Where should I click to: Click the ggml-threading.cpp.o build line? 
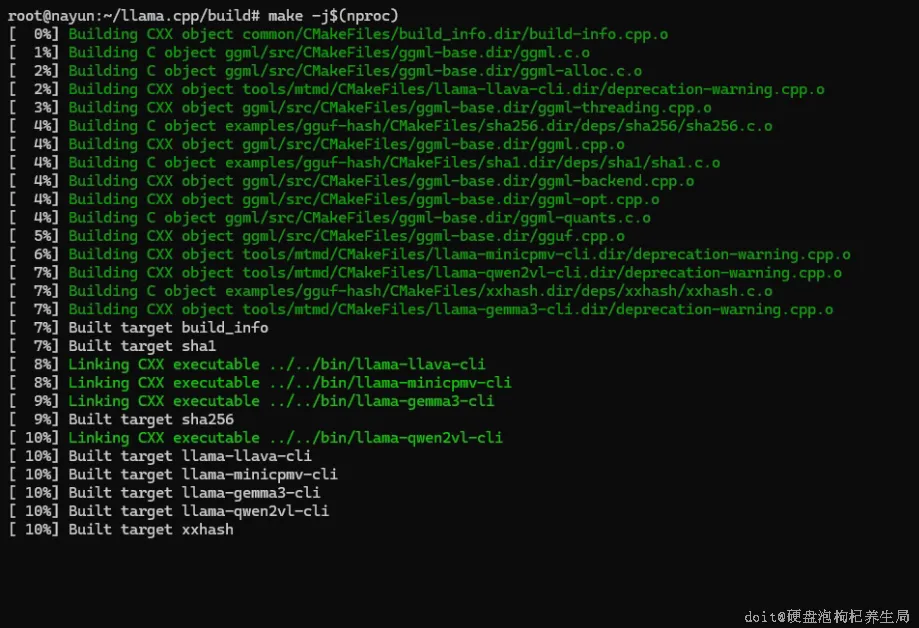[390, 108]
